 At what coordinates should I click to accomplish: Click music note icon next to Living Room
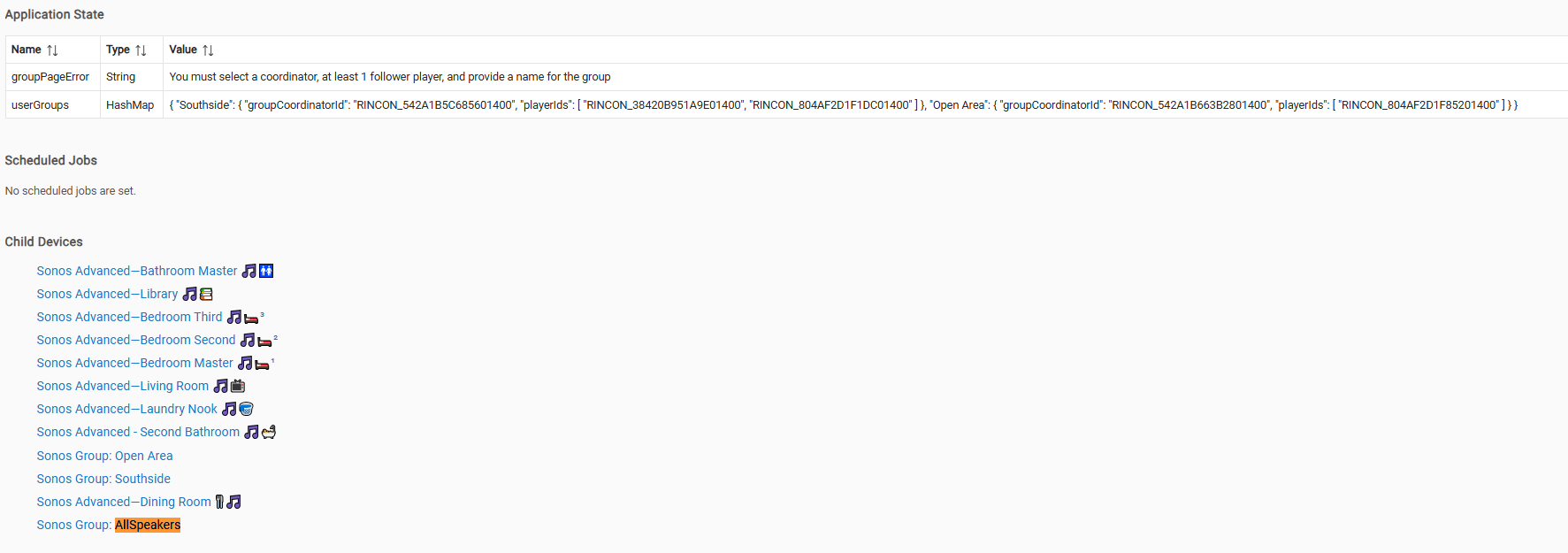tap(221, 386)
